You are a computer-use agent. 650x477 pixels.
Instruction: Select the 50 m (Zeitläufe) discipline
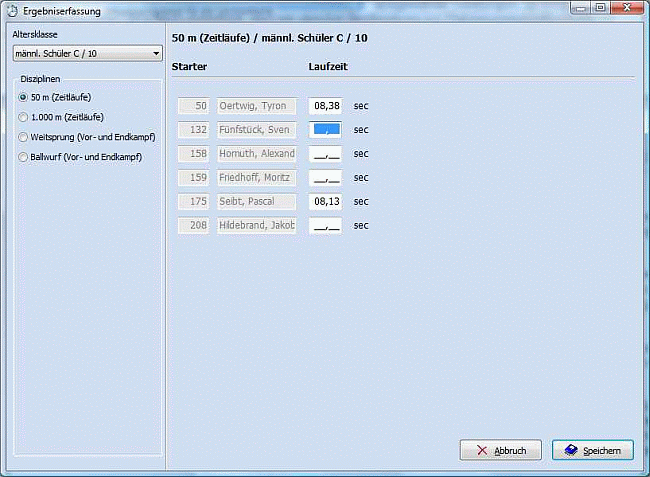tap(23, 97)
